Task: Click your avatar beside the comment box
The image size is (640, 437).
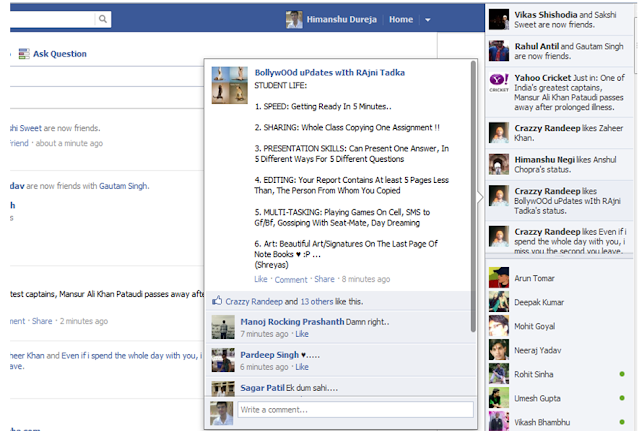Action: (x=222, y=413)
